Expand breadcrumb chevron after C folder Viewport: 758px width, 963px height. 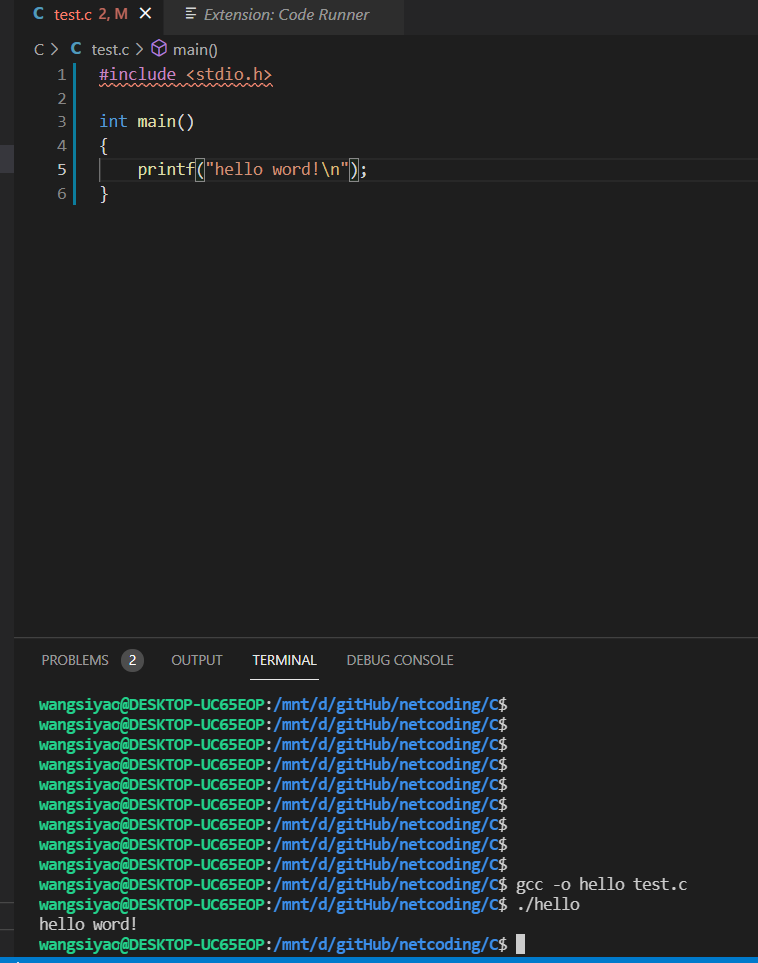pos(55,49)
